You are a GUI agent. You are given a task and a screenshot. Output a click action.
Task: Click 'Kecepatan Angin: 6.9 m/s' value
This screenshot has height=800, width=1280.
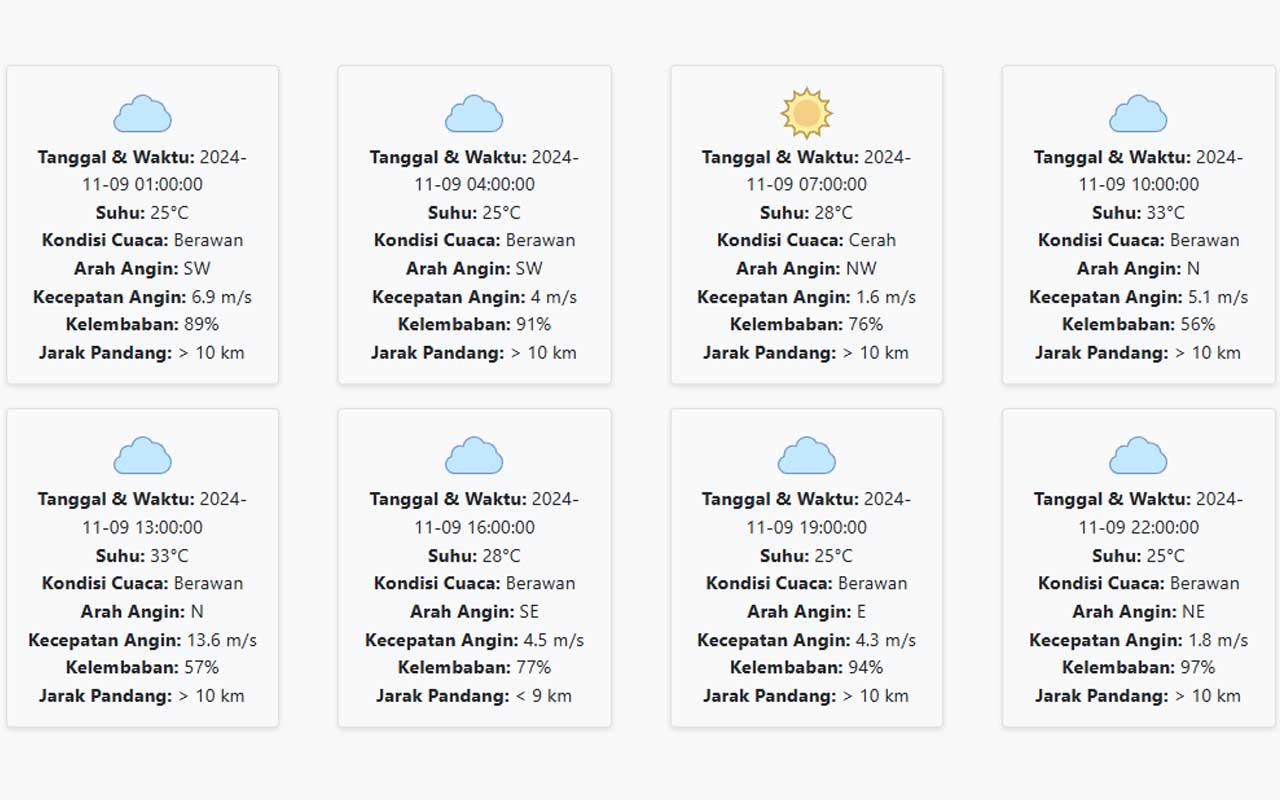click(x=142, y=296)
